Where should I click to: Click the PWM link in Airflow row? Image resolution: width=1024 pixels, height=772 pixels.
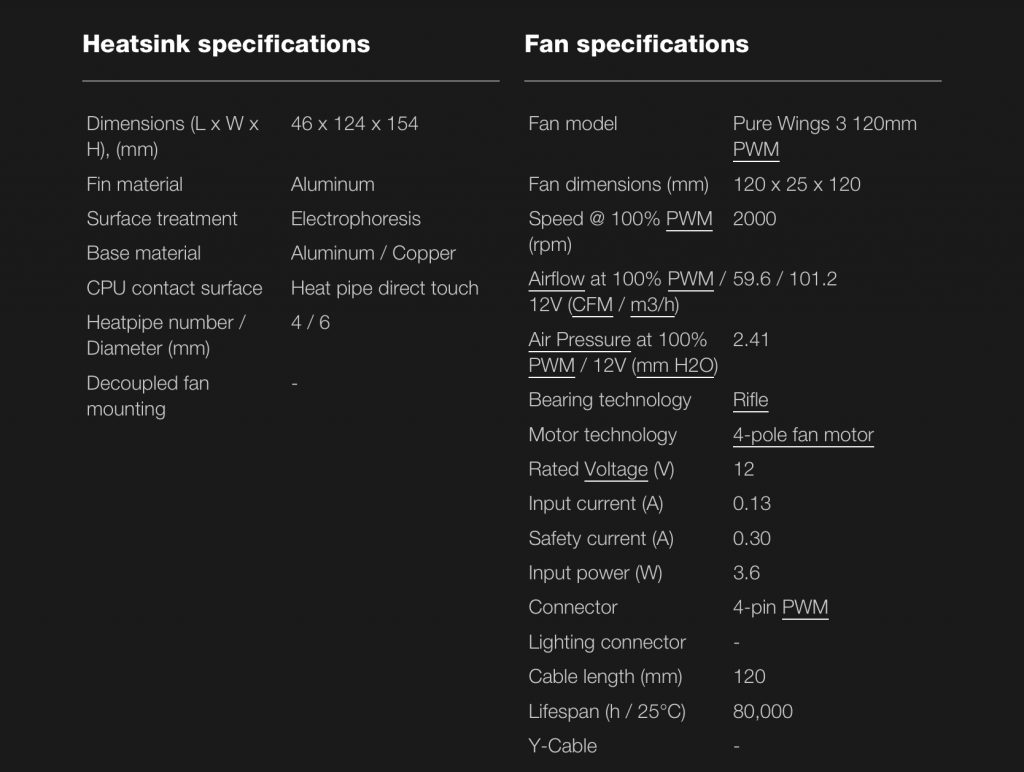click(x=690, y=280)
